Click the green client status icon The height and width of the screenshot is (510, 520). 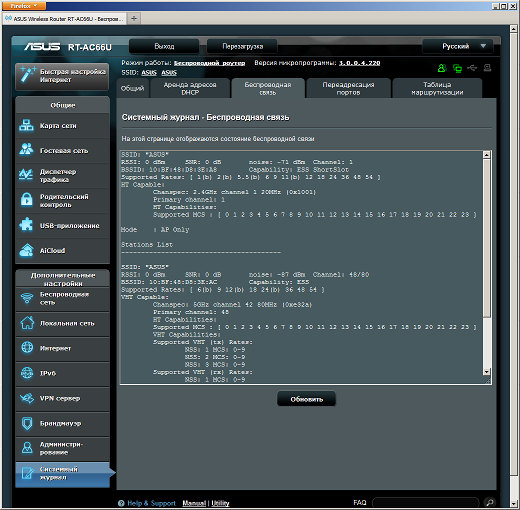tap(442, 68)
